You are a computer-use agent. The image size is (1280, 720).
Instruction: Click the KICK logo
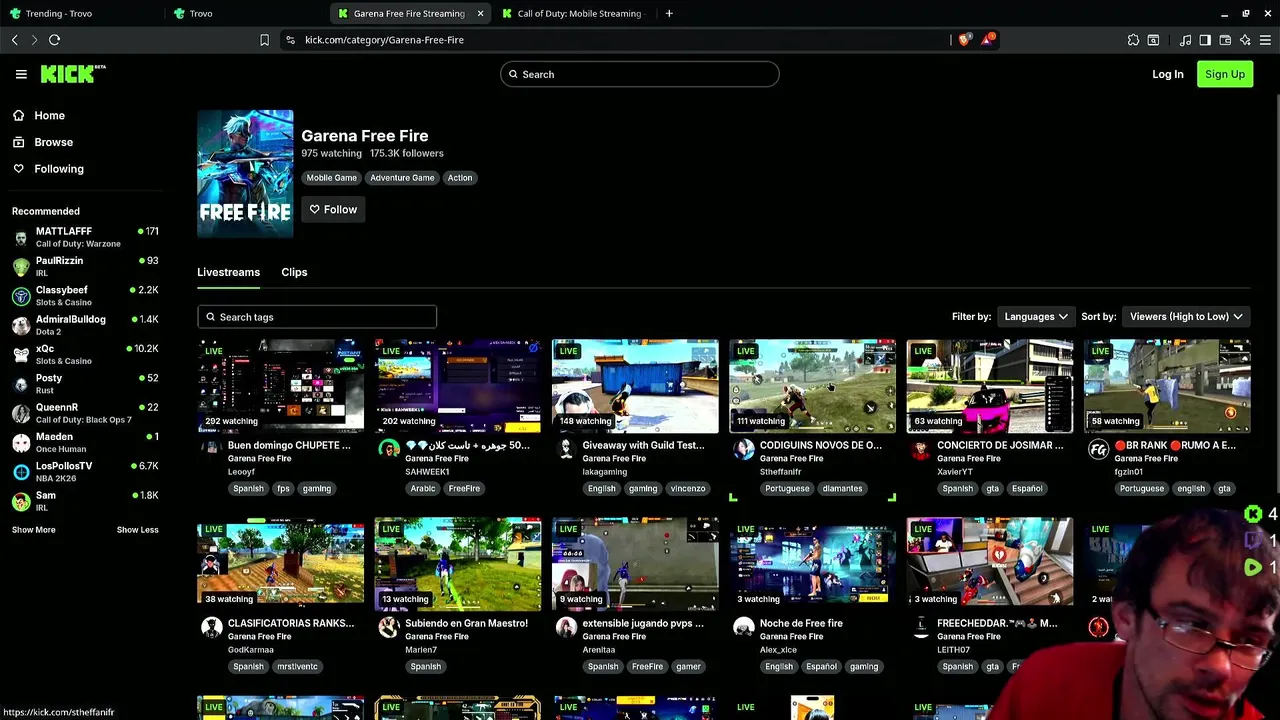pyautogui.click(x=73, y=74)
